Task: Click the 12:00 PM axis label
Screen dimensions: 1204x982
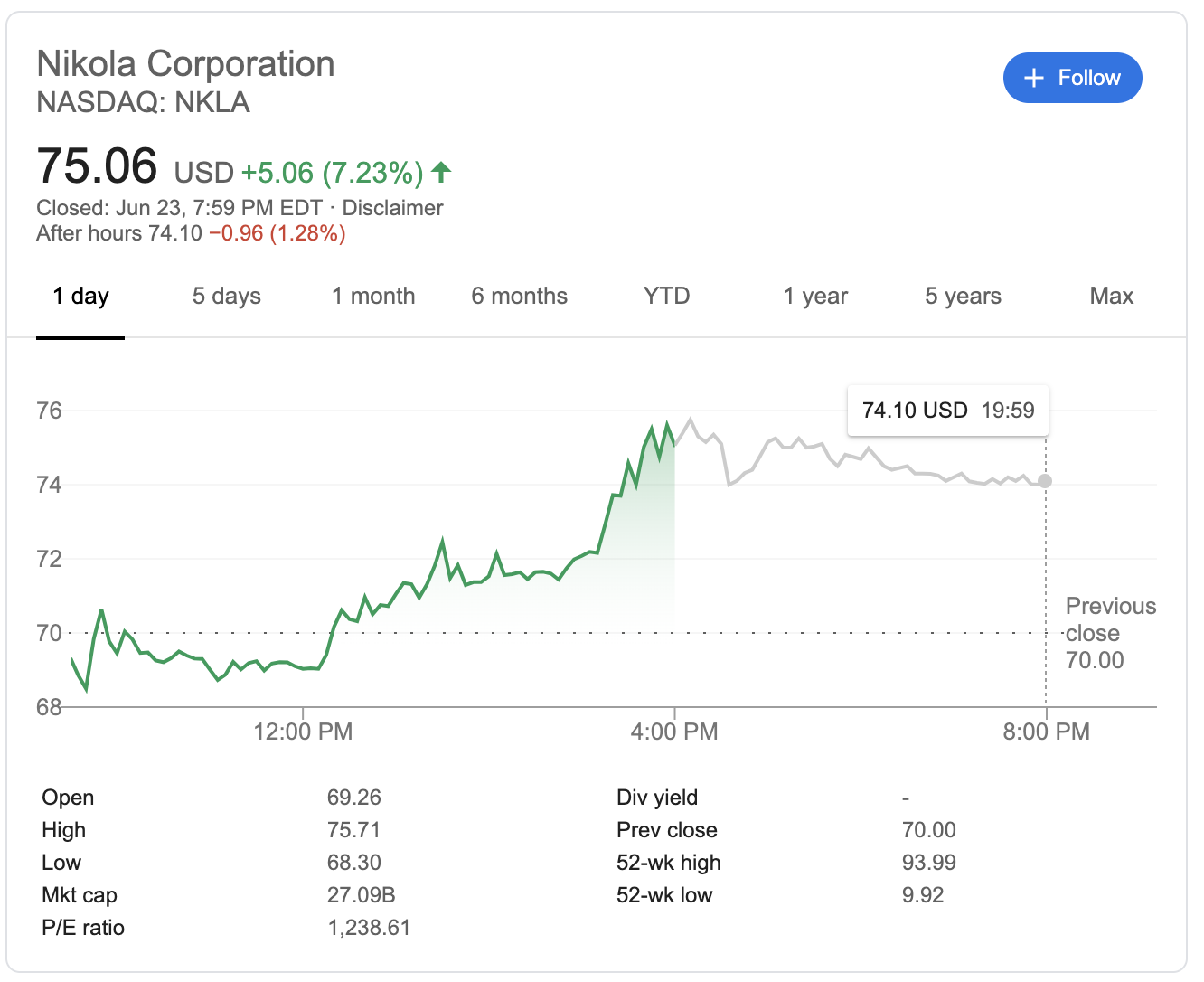Action: coord(303,732)
